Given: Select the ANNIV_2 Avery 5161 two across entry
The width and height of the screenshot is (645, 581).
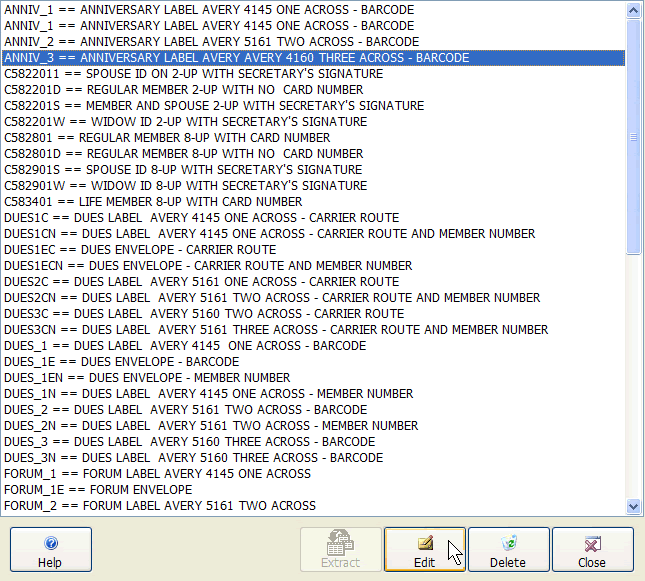Looking at the screenshot, I should pos(211,42).
